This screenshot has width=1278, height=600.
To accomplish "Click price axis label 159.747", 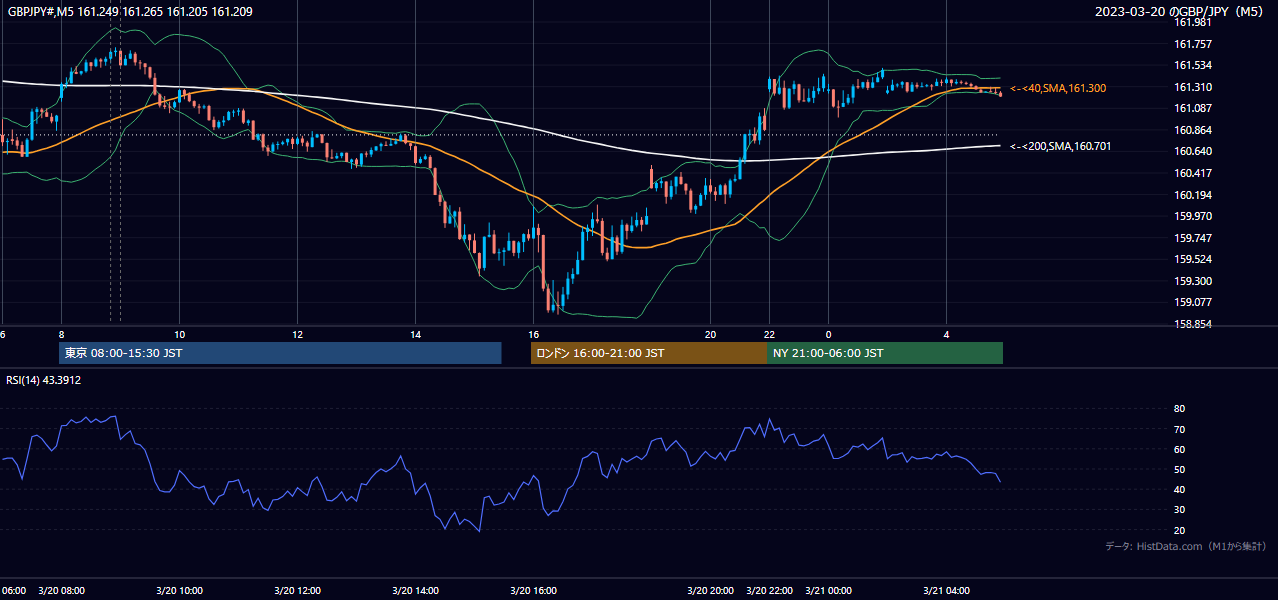I will (x=1192, y=238).
